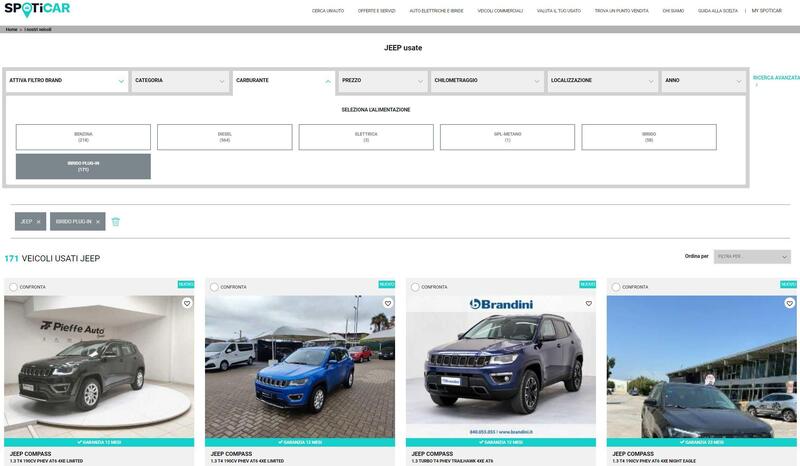The width and height of the screenshot is (800, 466).
Task: Open Auto Elettriche e Ibride menu
Action: coord(436,10)
